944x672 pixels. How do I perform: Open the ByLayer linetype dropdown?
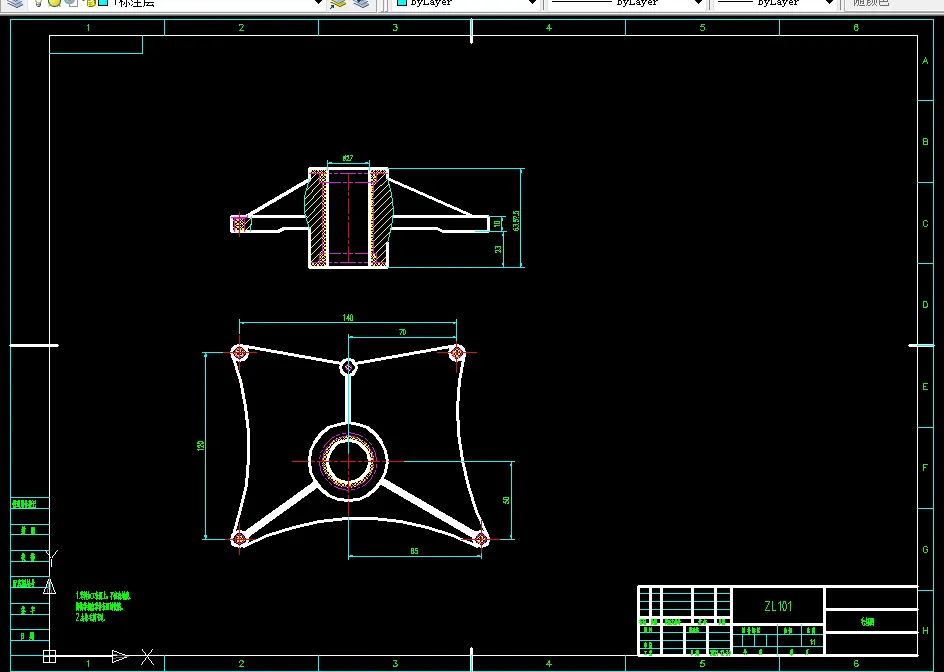click(x=698, y=3)
